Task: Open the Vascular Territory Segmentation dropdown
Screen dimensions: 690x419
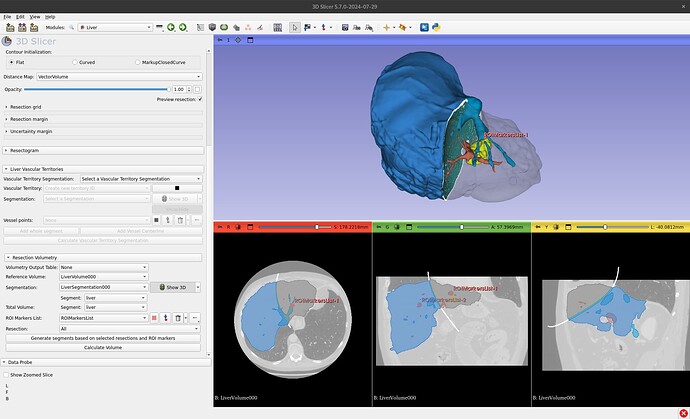Action: coord(141,179)
